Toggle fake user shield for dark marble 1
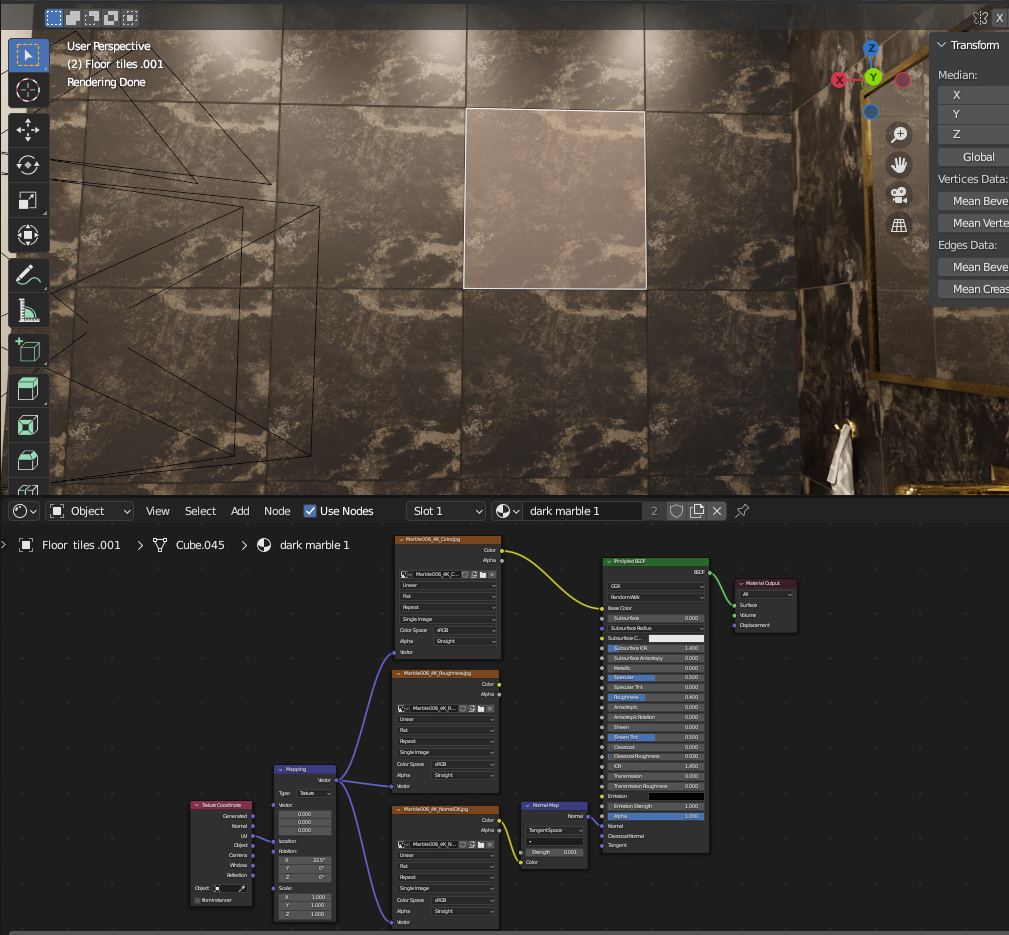Image resolution: width=1009 pixels, height=935 pixels. [x=676, y=511]
